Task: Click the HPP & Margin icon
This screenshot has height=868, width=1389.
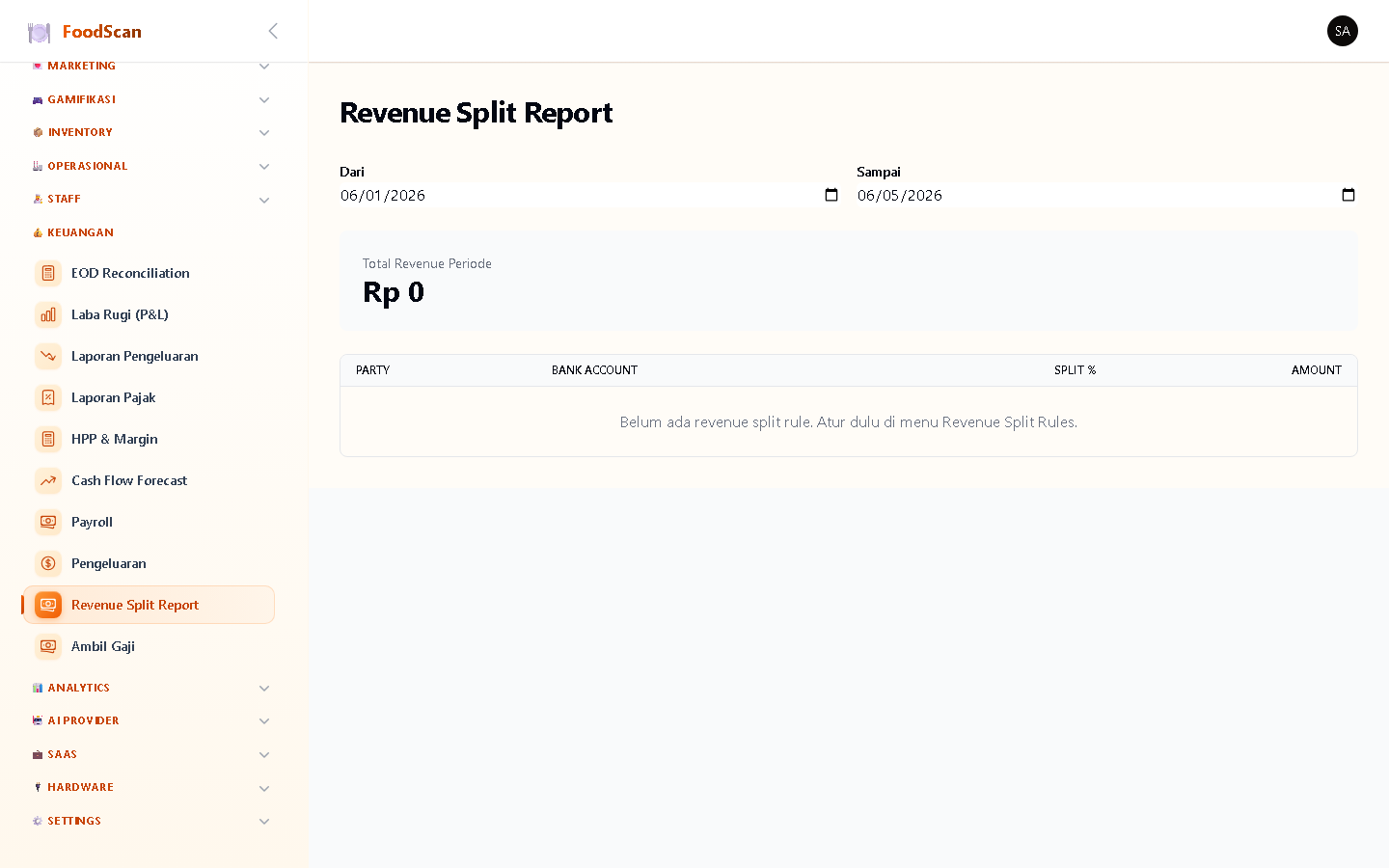Action: (x=48, y=439)
